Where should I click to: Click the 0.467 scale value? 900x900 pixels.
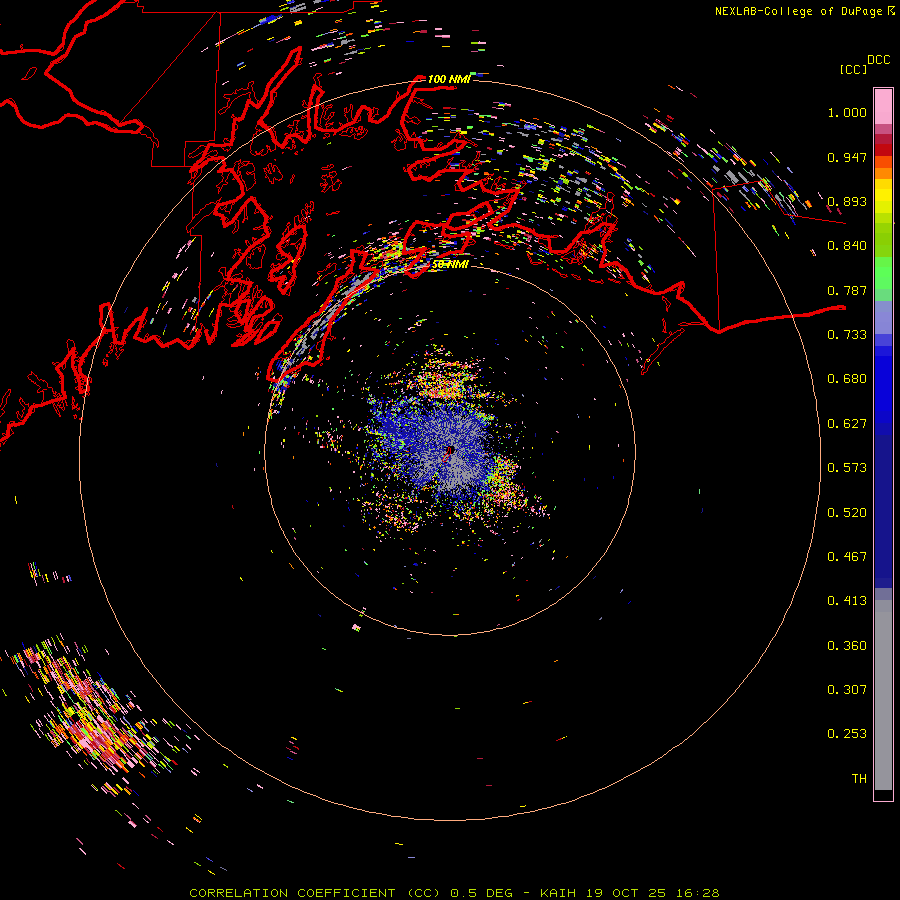pyautogui.click(x=847, y=557)
